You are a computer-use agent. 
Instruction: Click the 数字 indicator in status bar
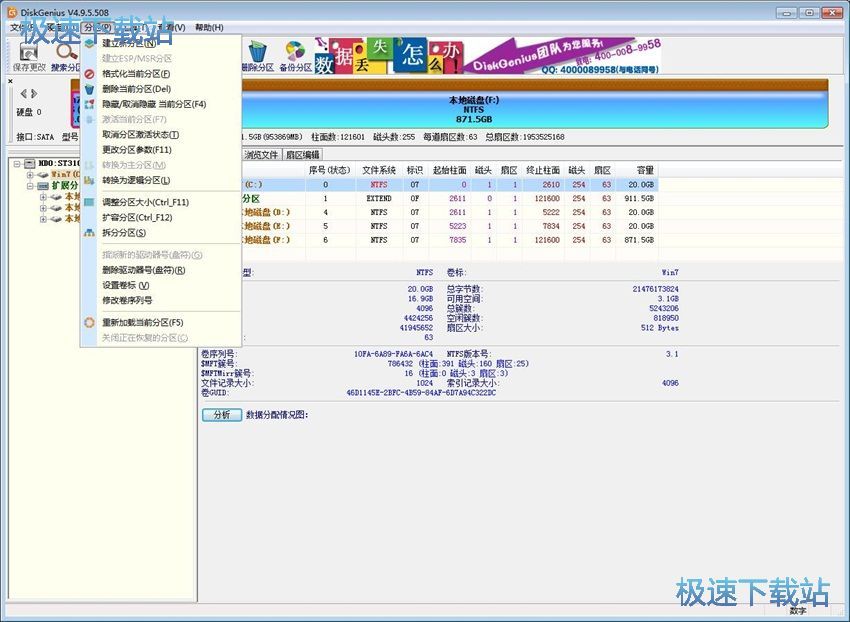click(797, 611)
